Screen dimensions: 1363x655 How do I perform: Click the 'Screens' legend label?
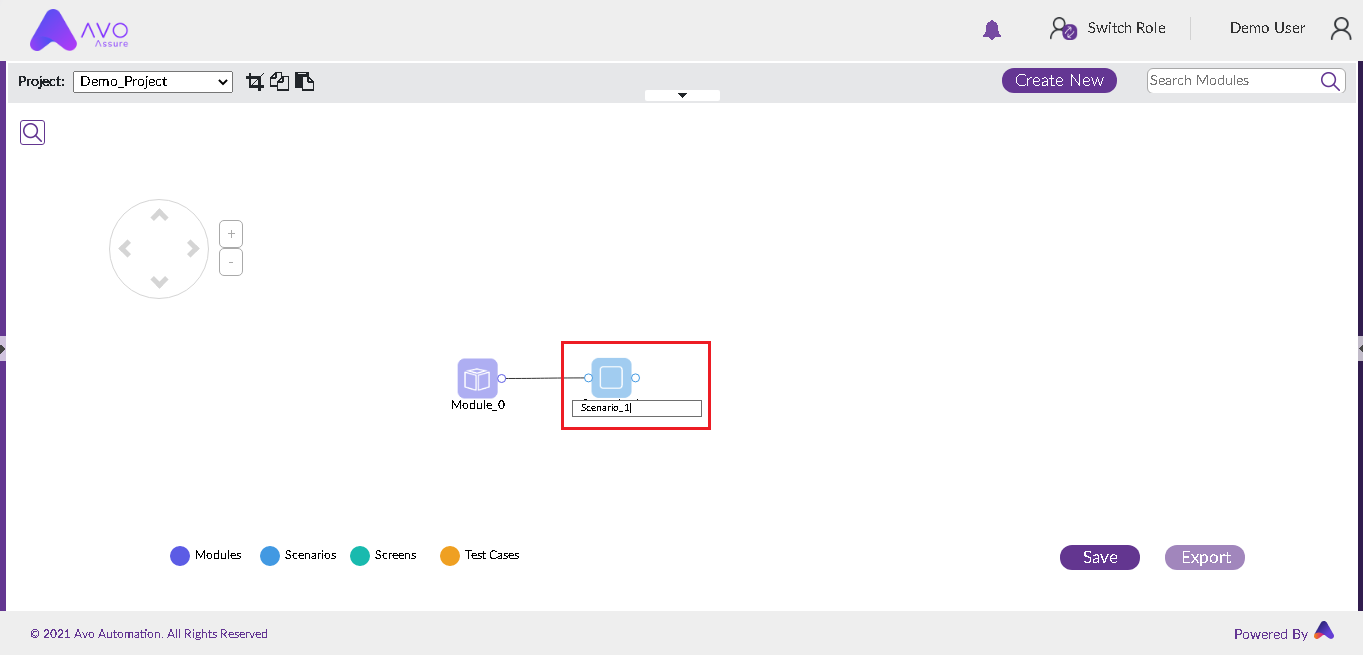[396, 555]
